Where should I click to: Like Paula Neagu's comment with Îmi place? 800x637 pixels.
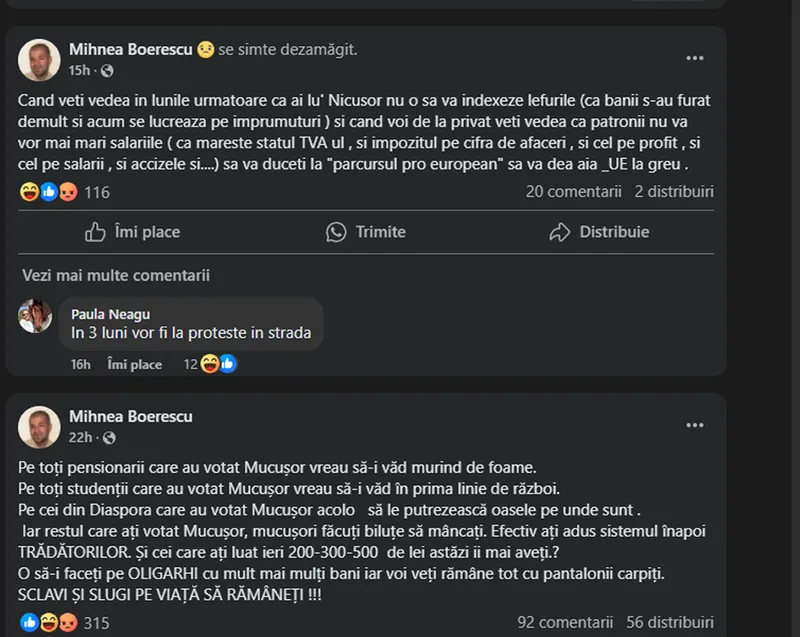click(x=135, y=365)
